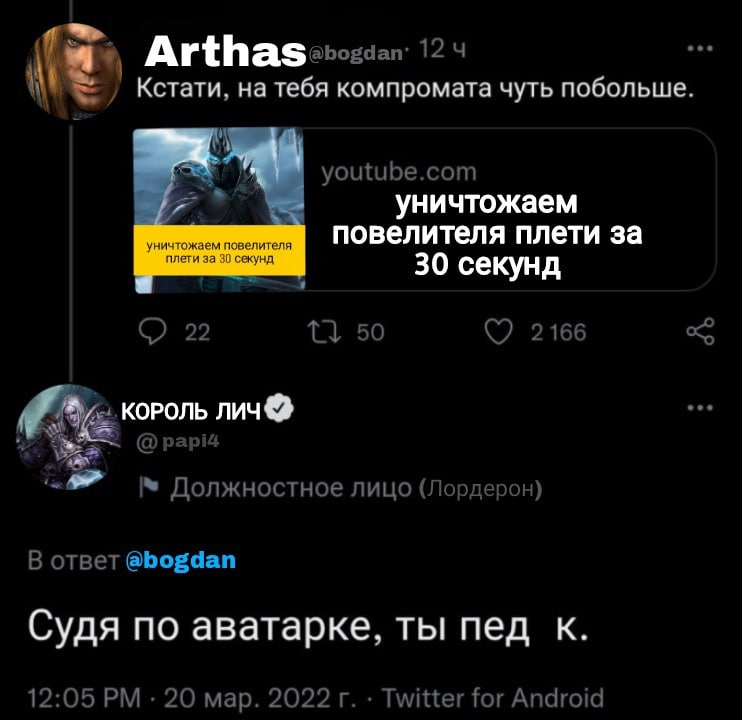This screenshot has width=742, height=720.
Task: Open the YouTube video thumbnail preview
Action: pyautogui.click(x=219, y=211)
